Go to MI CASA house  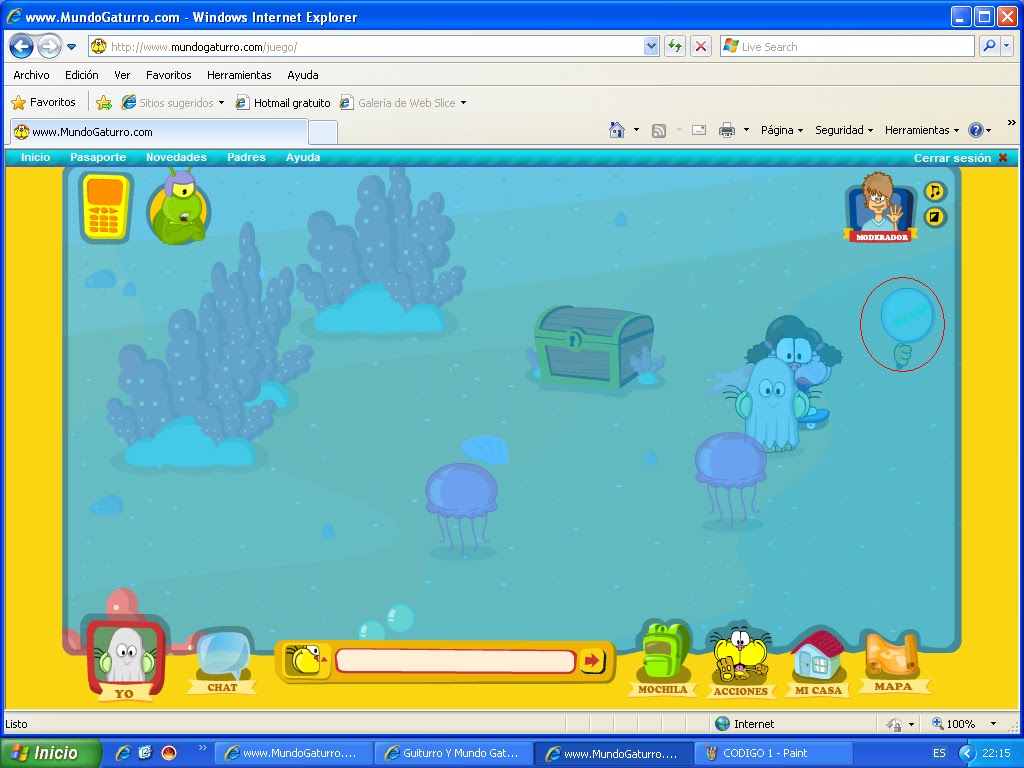tap(818, 662)
